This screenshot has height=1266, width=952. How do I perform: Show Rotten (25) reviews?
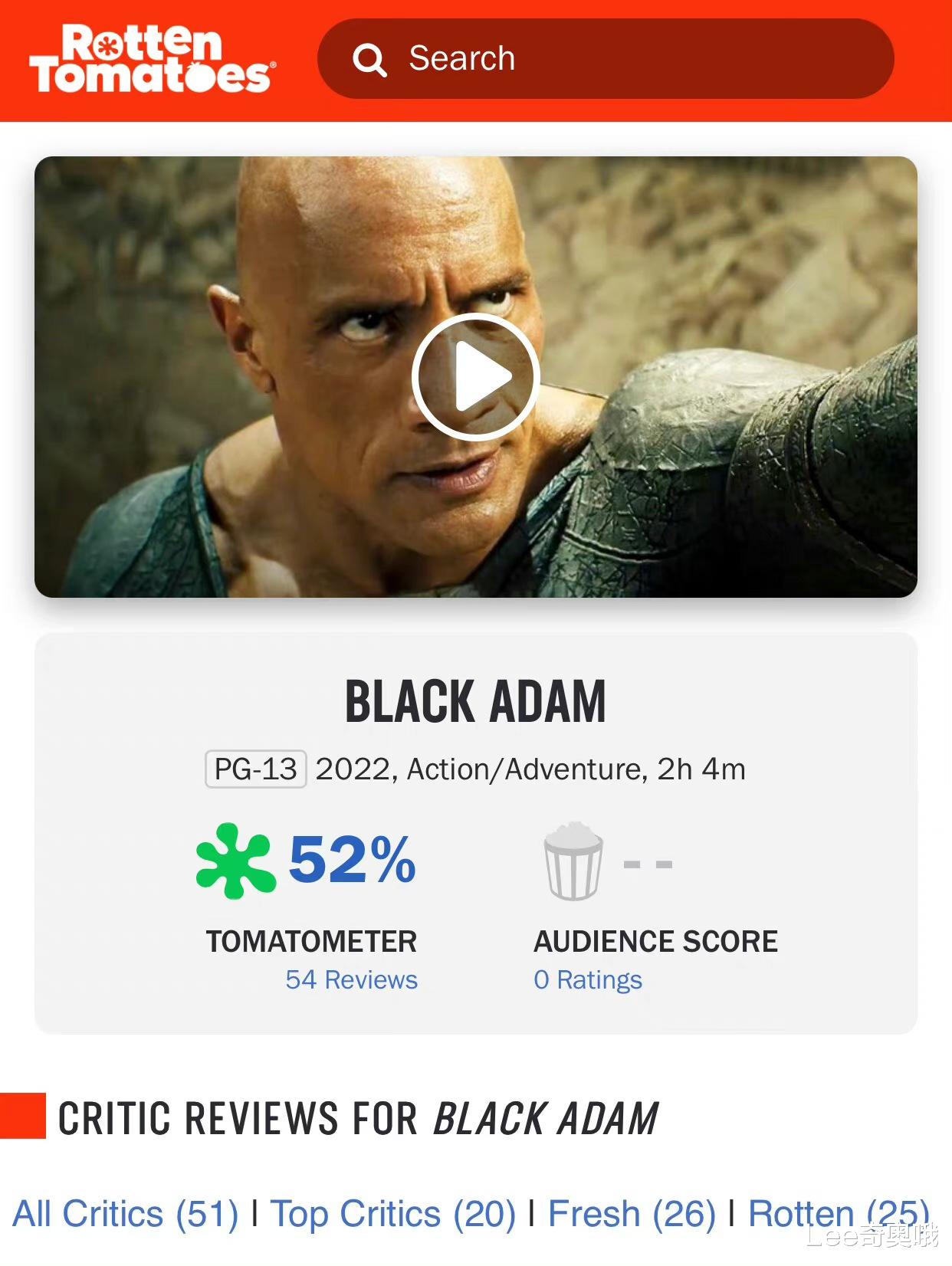pos(839,1214)
